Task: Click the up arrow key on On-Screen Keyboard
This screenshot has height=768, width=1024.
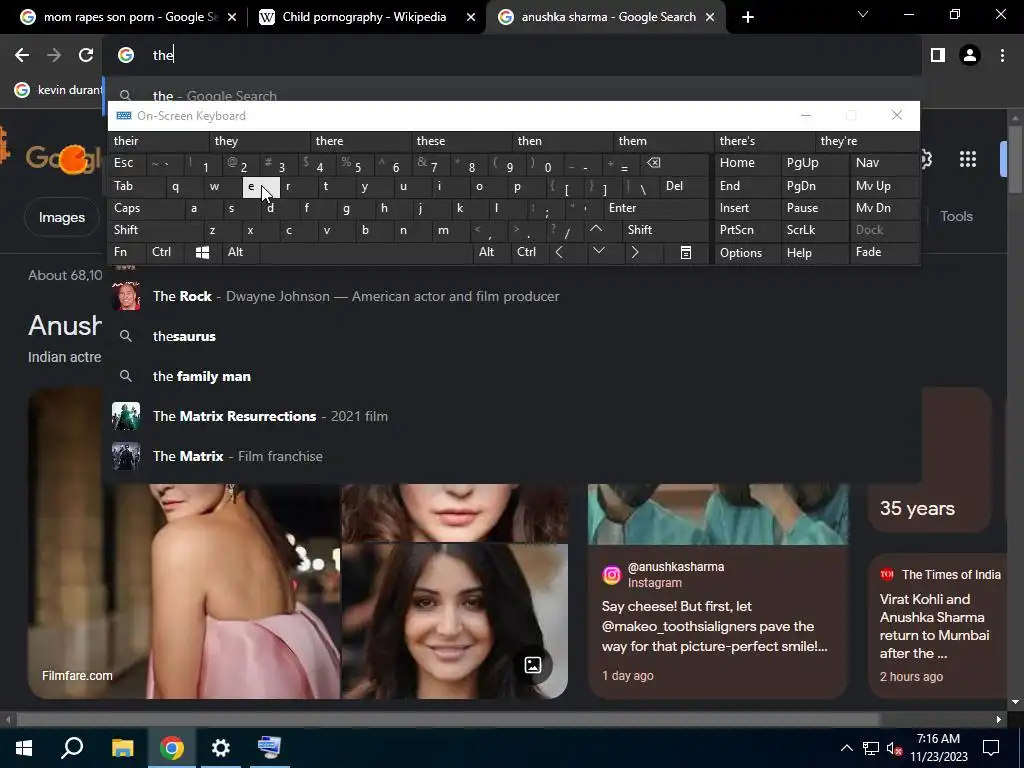Action: 596,229
